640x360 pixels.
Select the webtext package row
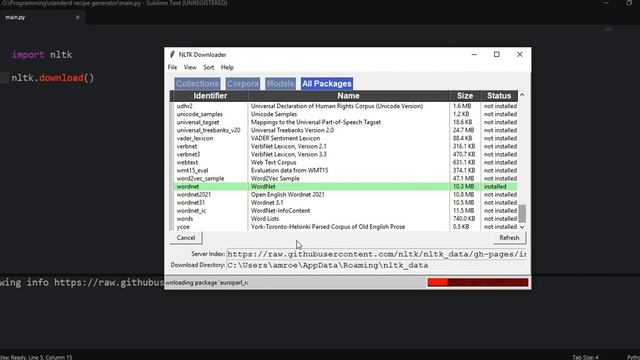pos(345,162)
